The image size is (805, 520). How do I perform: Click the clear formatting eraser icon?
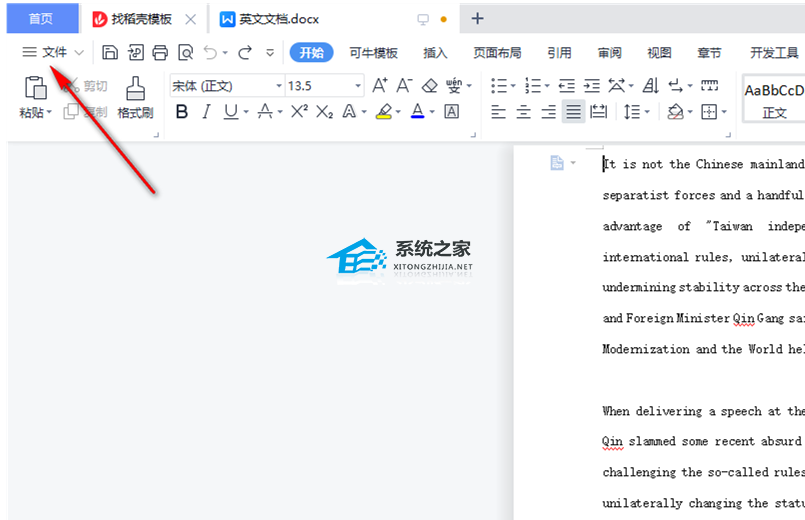point(429,85)
